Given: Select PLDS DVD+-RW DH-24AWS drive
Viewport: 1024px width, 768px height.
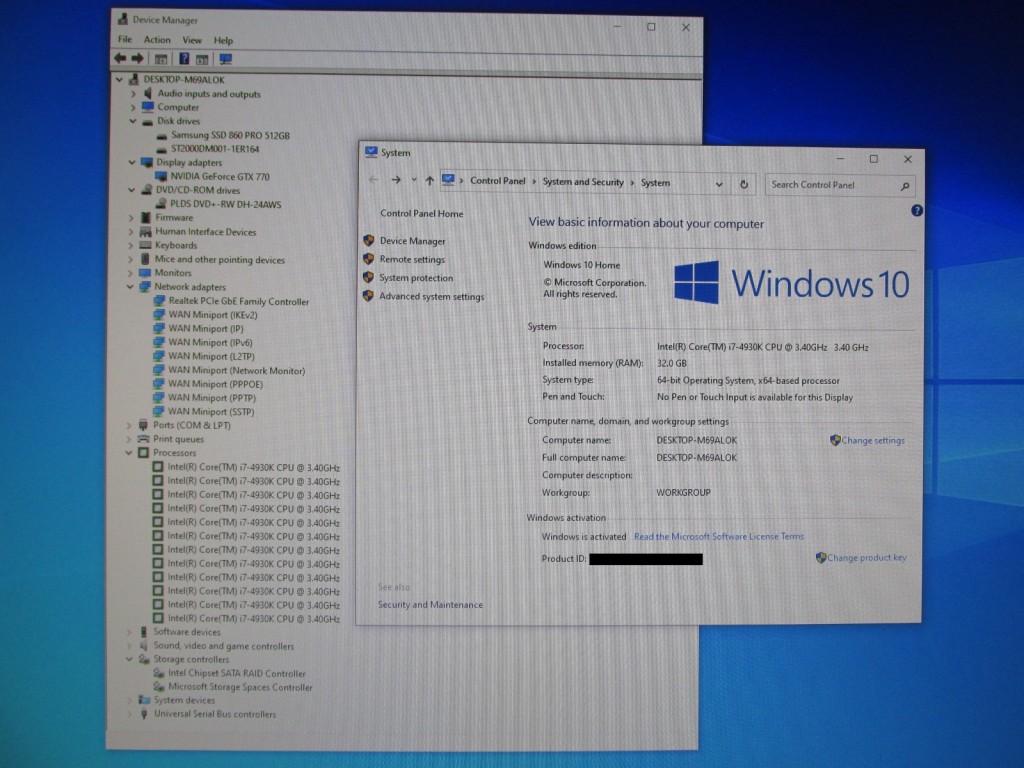Looking at the screenshot, I should pos(226,204).
